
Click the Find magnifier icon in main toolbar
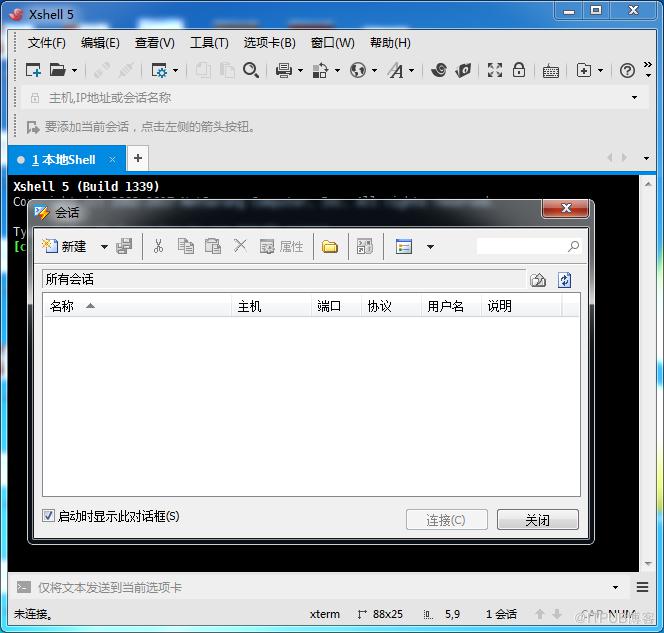(x=251, y=70)
